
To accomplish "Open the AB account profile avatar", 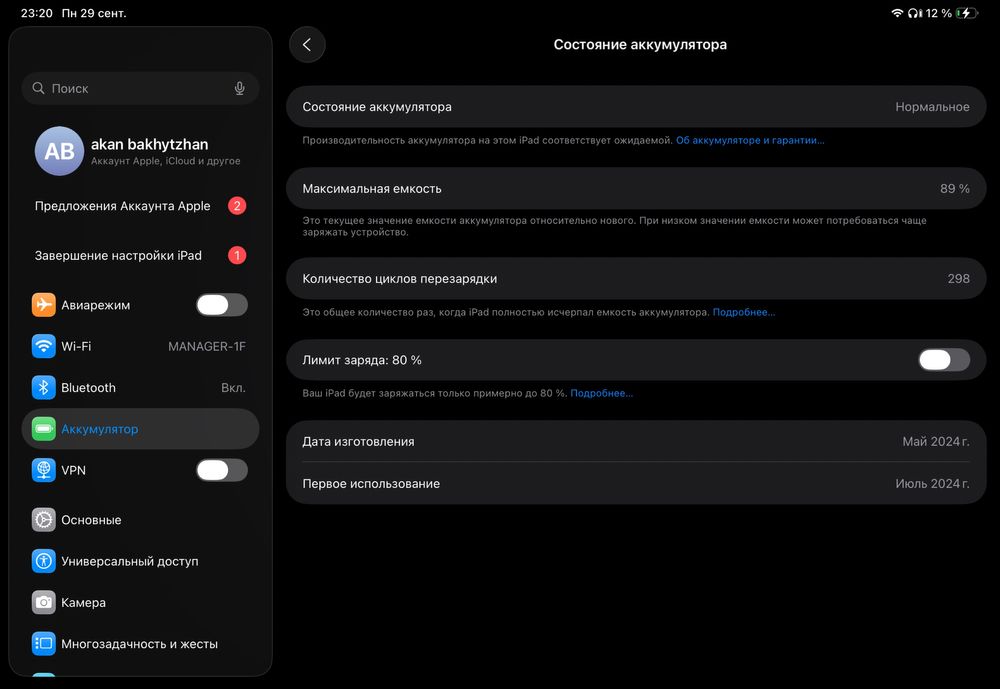I will click(59, 151).
